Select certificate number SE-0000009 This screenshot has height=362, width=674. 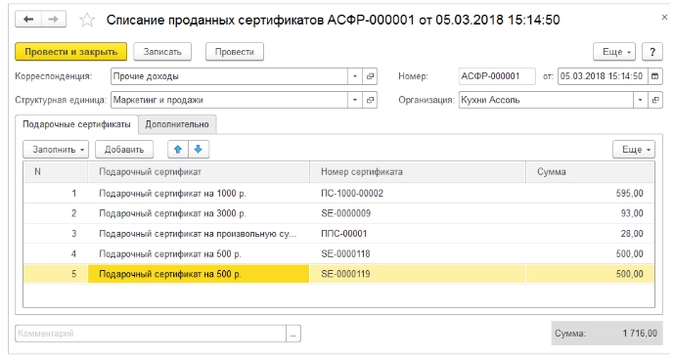[346, 213]
